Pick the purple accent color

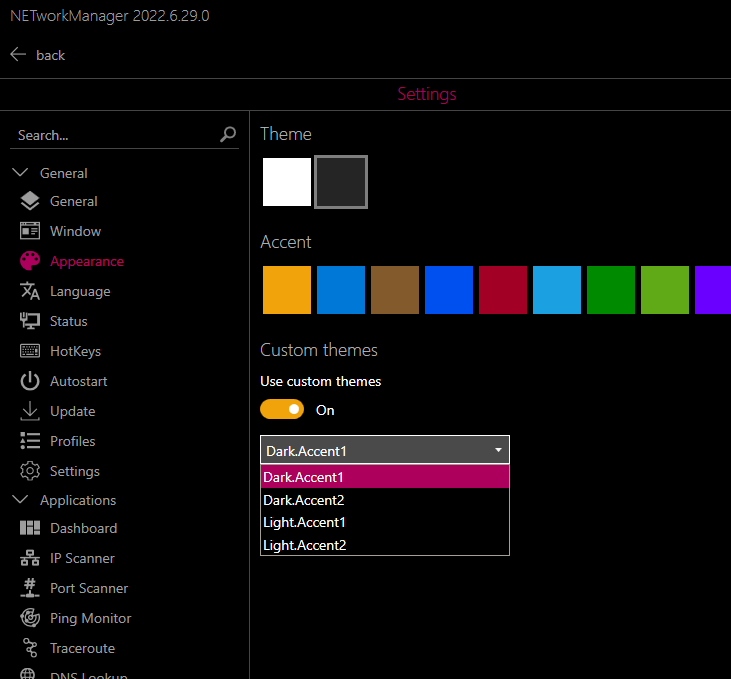tap(713, 290)
